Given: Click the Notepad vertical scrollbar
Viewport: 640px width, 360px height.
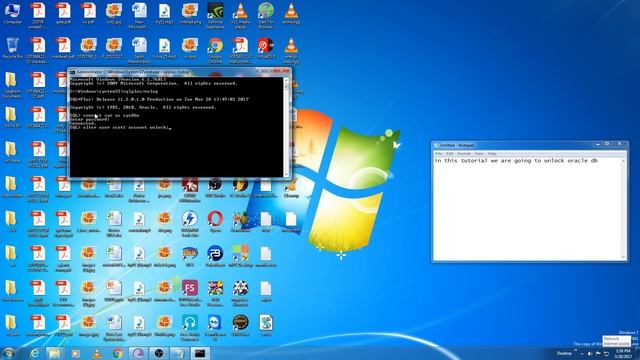Looking at the screenshot, I should (x=624, y=208).
